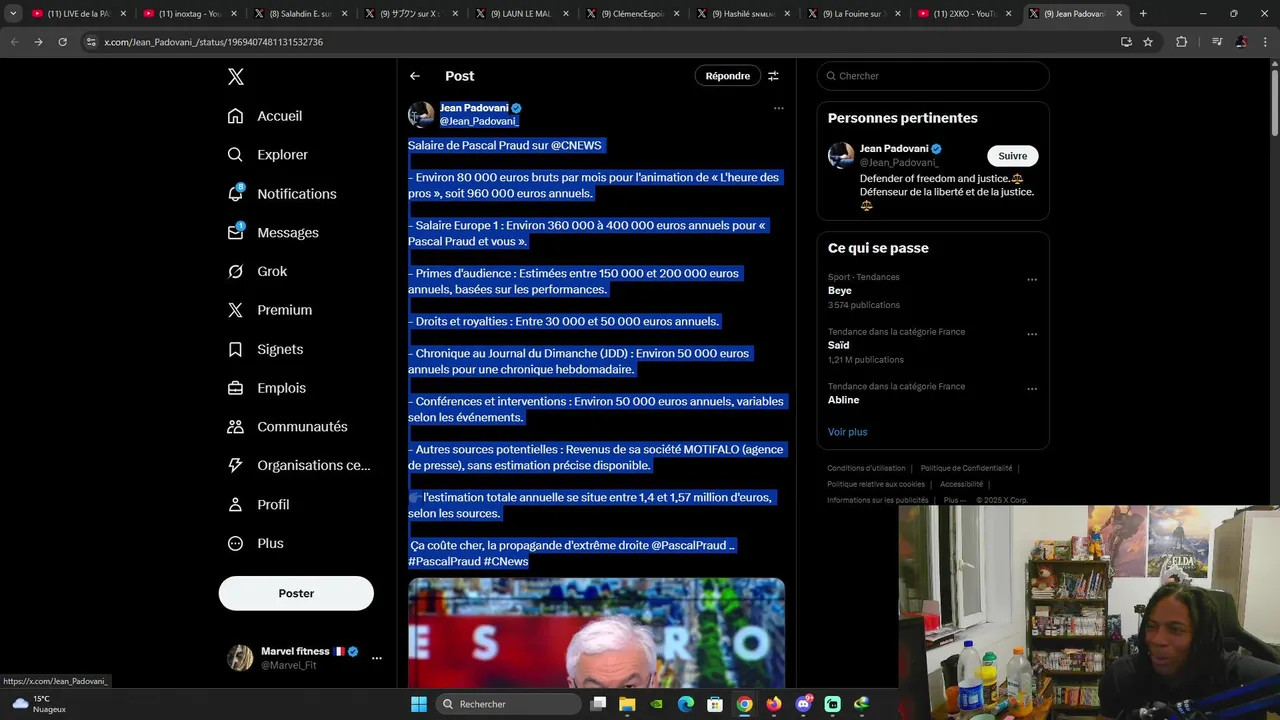1280x720 pixels.
Task: Click Marvel fitness profile avatar
Action: 240,658
